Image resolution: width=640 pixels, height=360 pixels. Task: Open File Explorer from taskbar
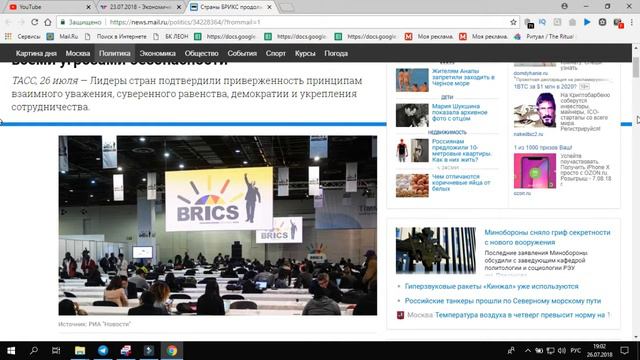coord(80,351)
